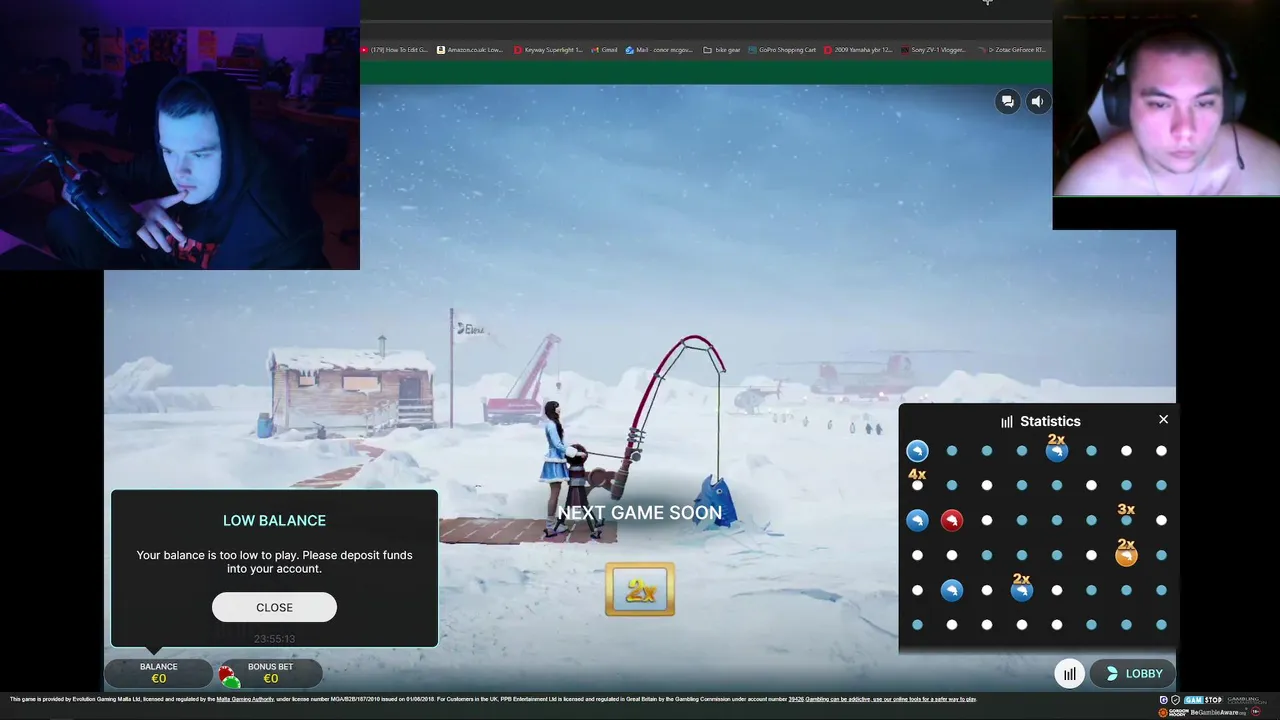Image resolution: width=1280 pixels, height=720 pixels.
Task: Click the 4x multiplier result dot
Action: click(917, 485)
